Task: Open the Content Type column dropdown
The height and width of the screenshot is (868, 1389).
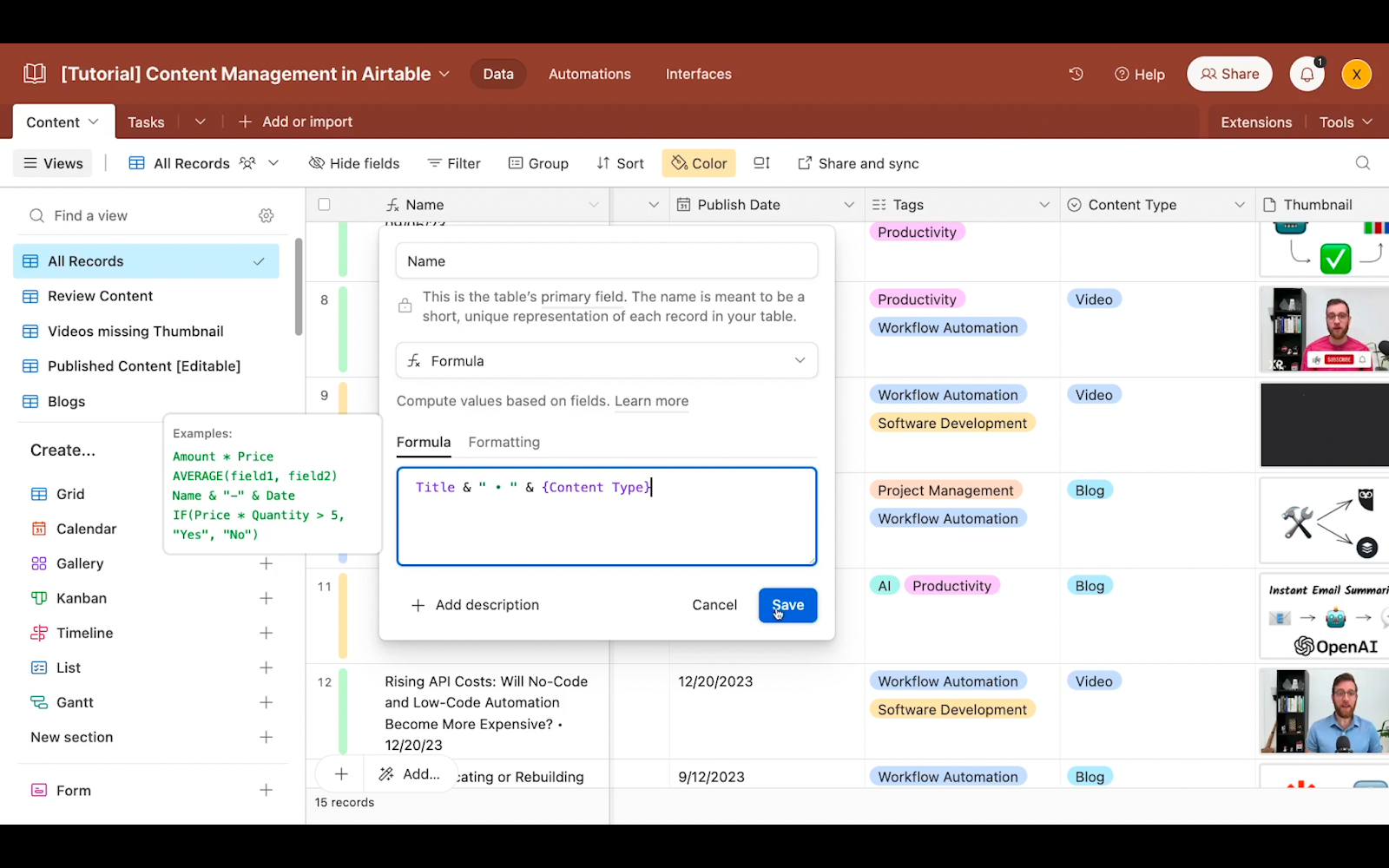Action: [x=1239, y=205]
